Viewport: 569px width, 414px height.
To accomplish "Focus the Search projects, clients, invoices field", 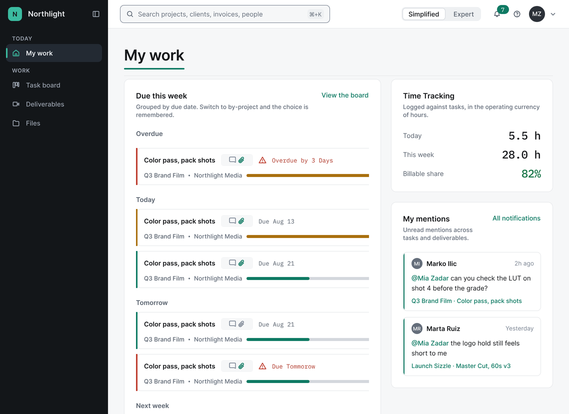I will tap(225, 14).
